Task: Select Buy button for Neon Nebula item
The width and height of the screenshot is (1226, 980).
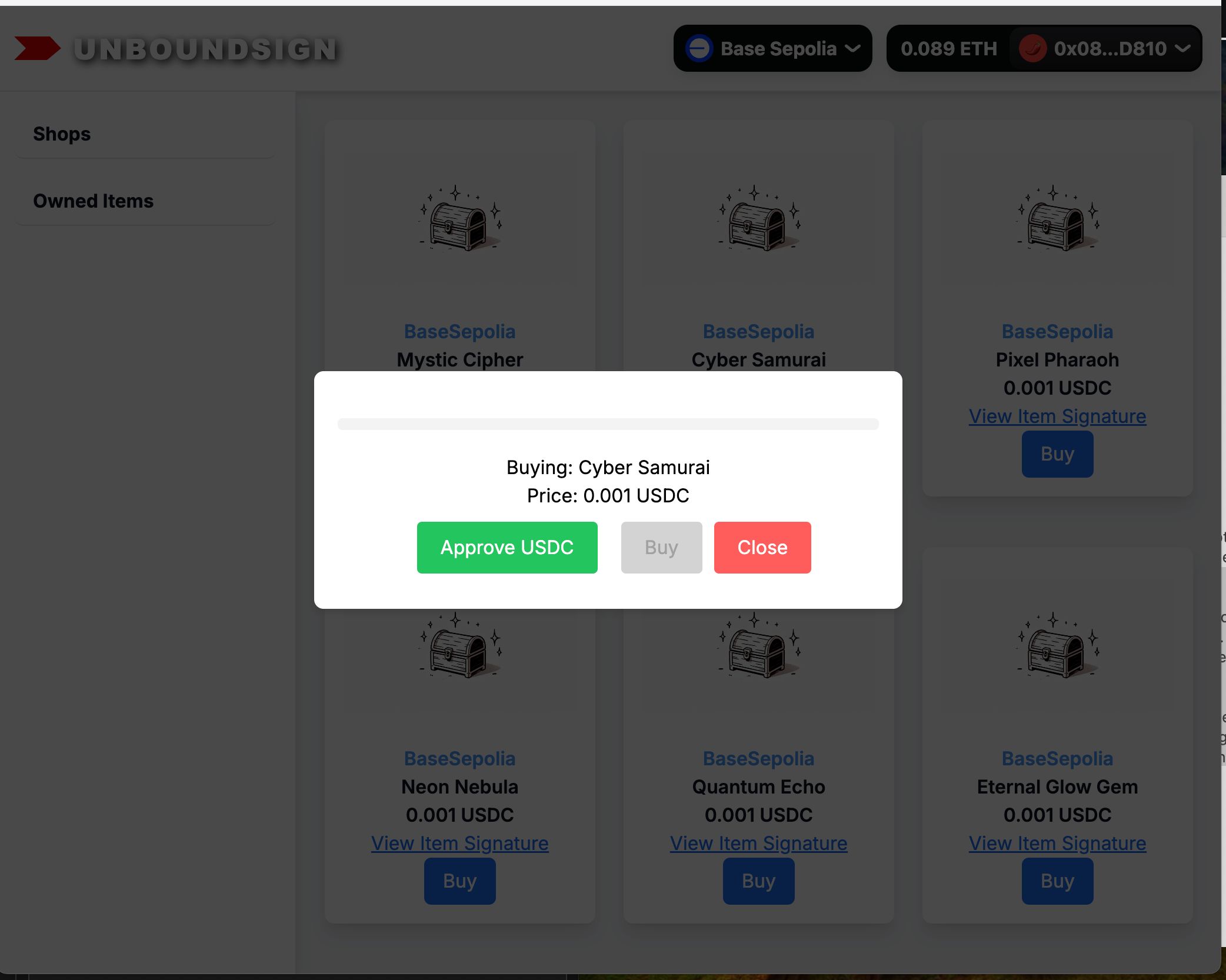Action: (x=459, y=880)
